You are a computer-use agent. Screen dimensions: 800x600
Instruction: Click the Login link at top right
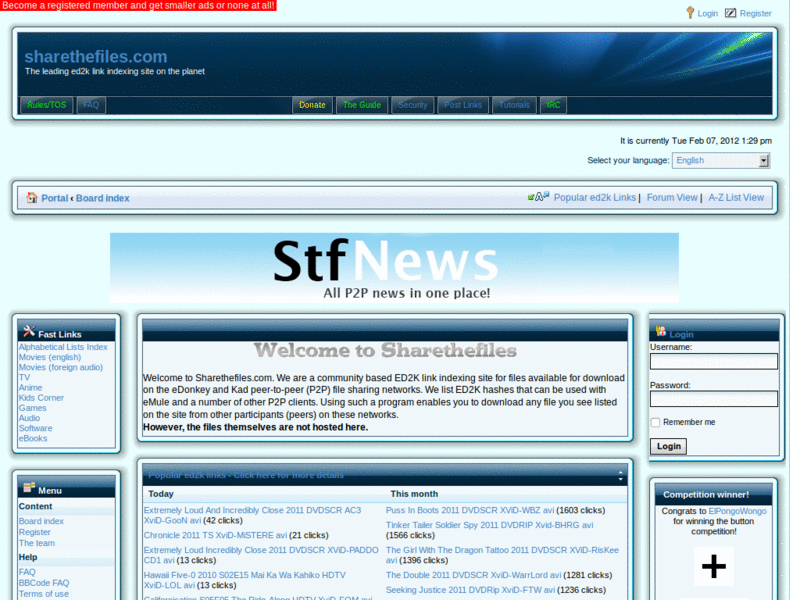707,13
